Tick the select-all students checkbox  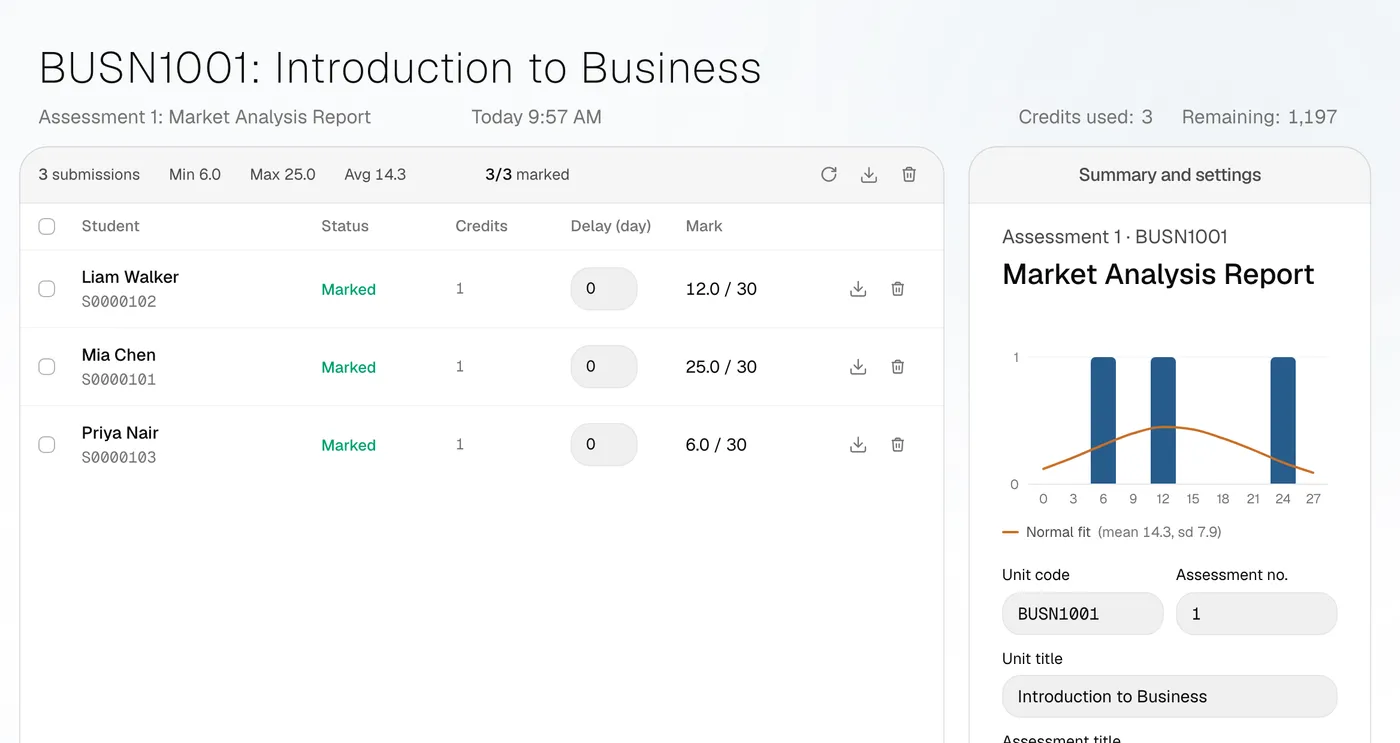click(x=47, y=226)
